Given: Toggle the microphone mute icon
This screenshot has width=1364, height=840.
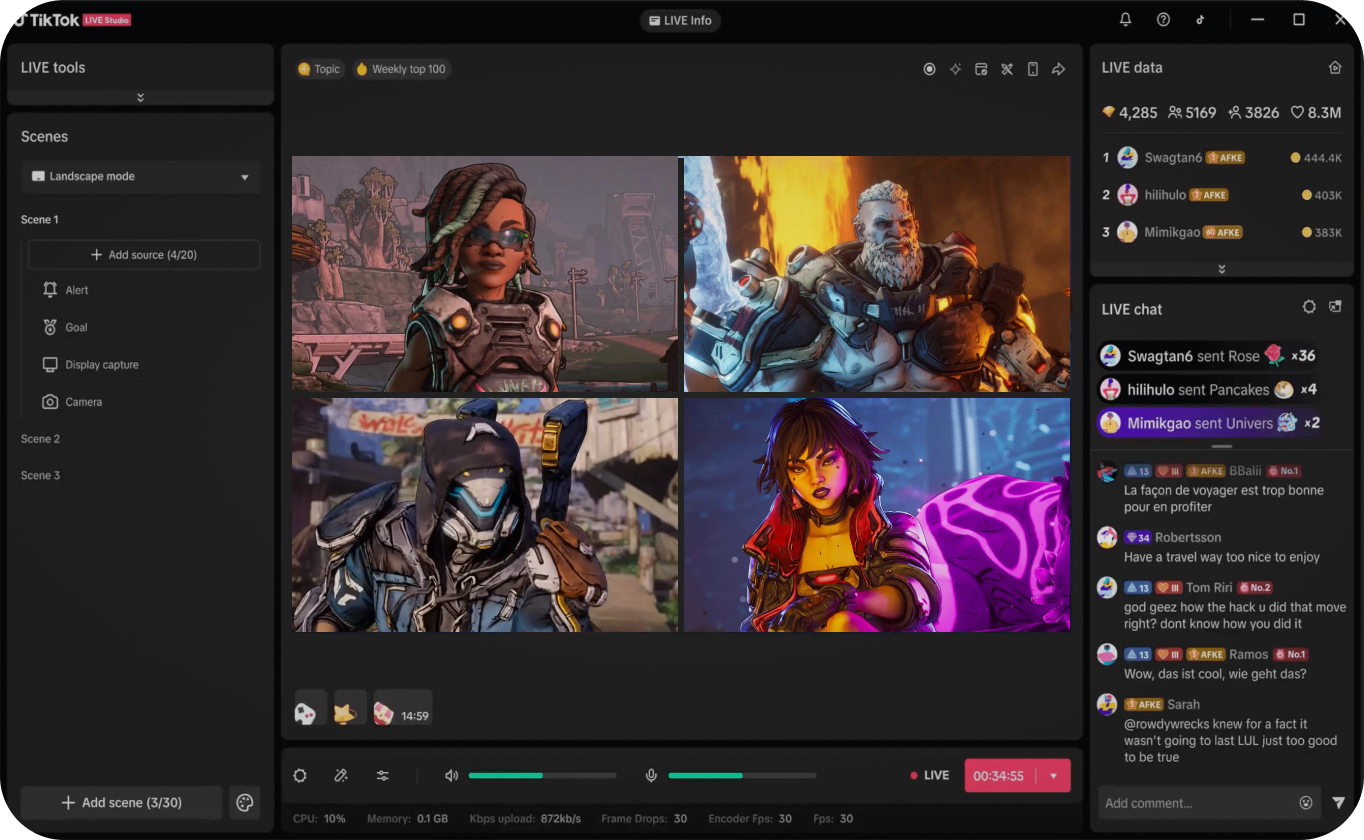Looking at the screenshot, I should tap(651, 775).
